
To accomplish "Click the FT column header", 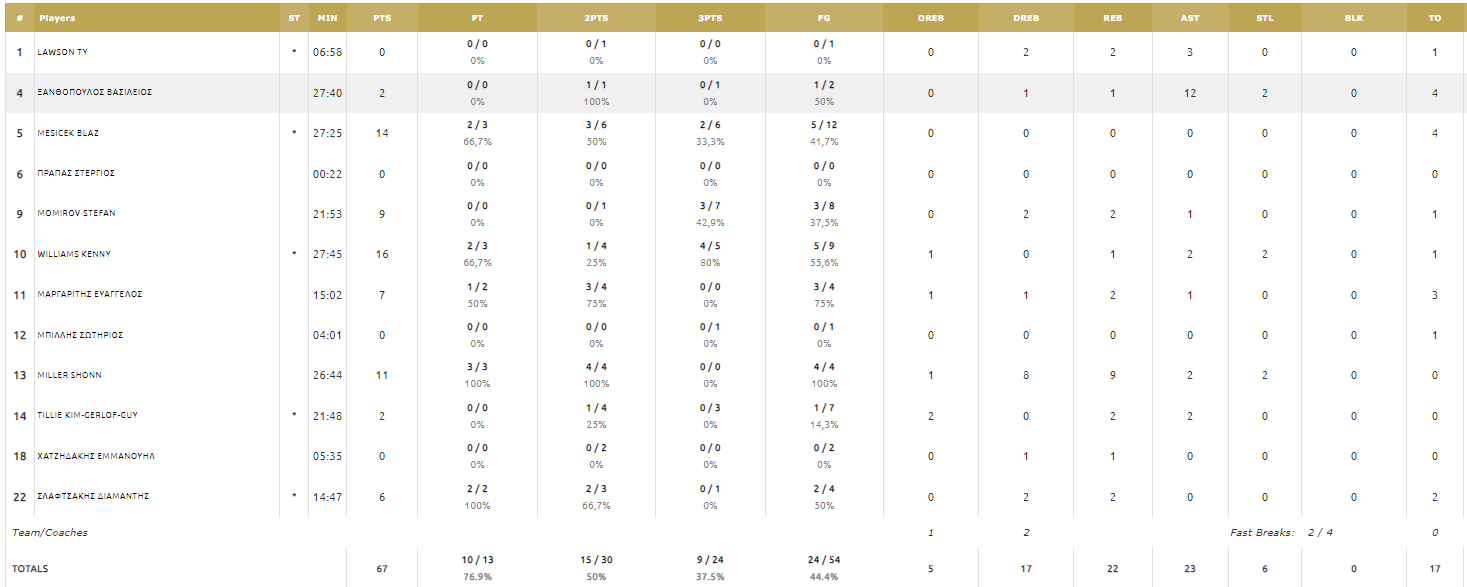I will click(x=477, y=18).
